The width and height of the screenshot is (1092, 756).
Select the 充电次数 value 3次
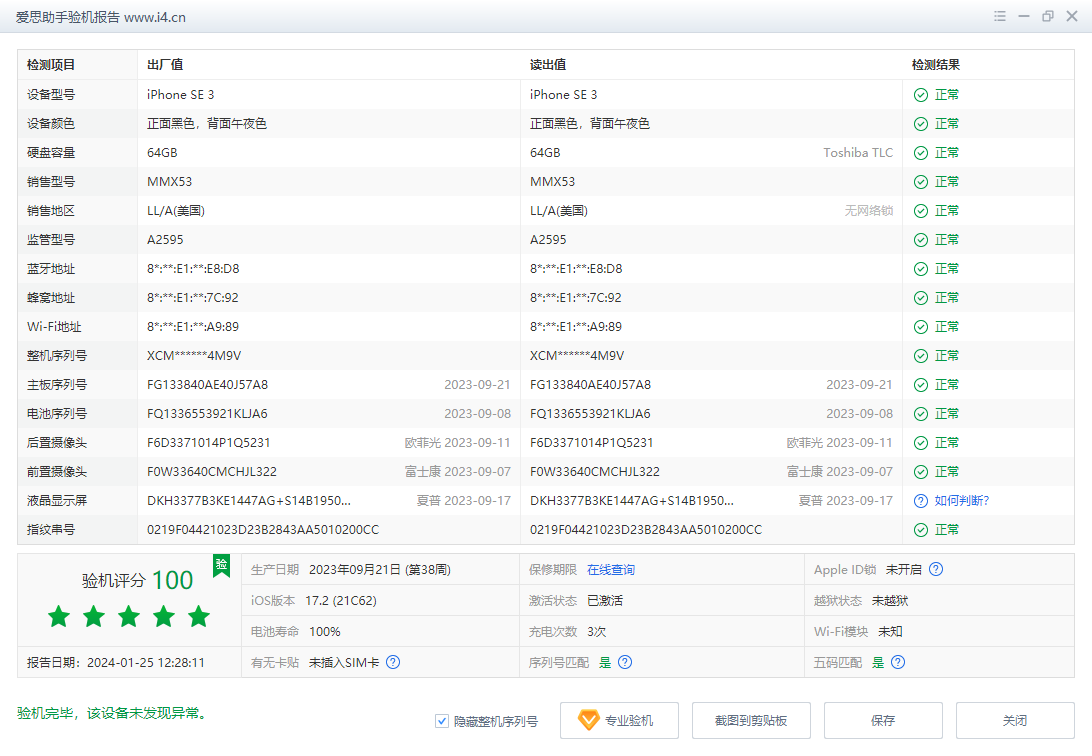click(596, 631)
